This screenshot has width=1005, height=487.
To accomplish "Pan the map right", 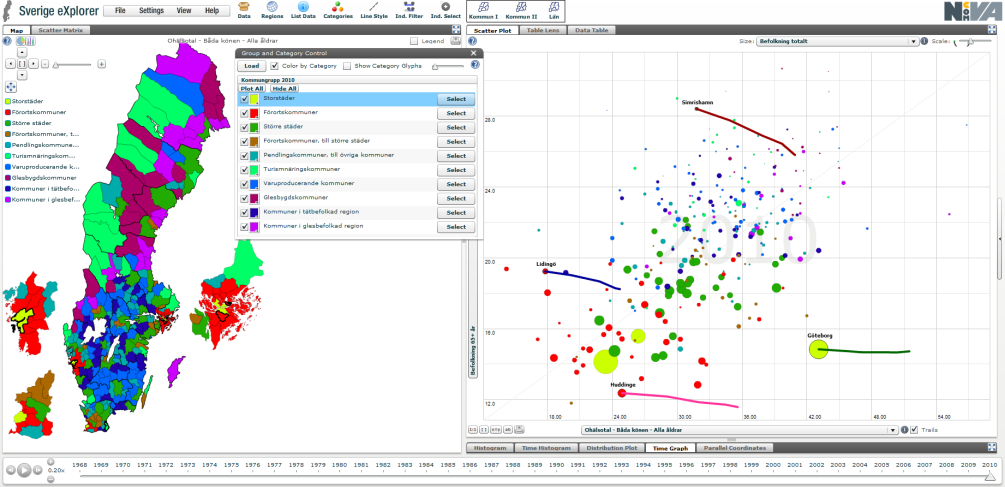I will (x=33, y=63).
